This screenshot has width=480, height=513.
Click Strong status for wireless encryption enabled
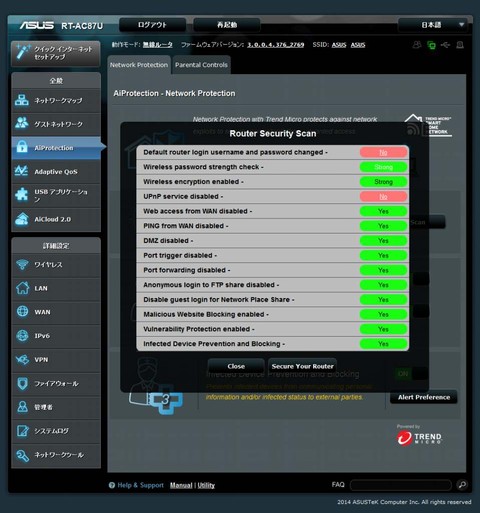383,182
